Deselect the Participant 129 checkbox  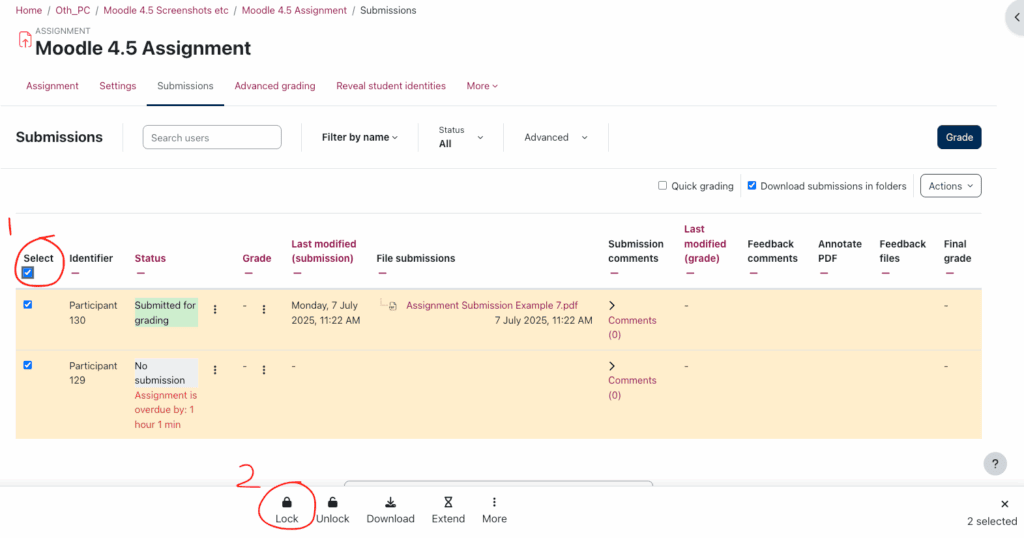(x=28, y=365)
